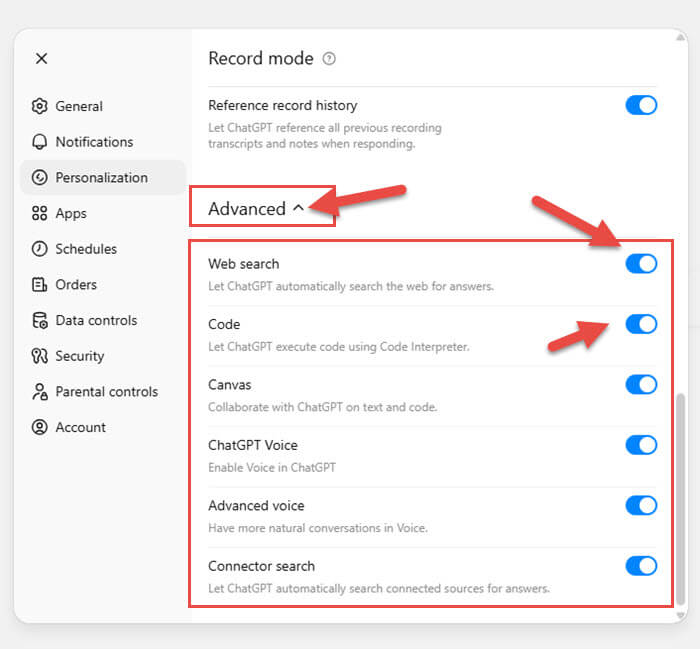Click the Data controls database icon

[39, 320]
